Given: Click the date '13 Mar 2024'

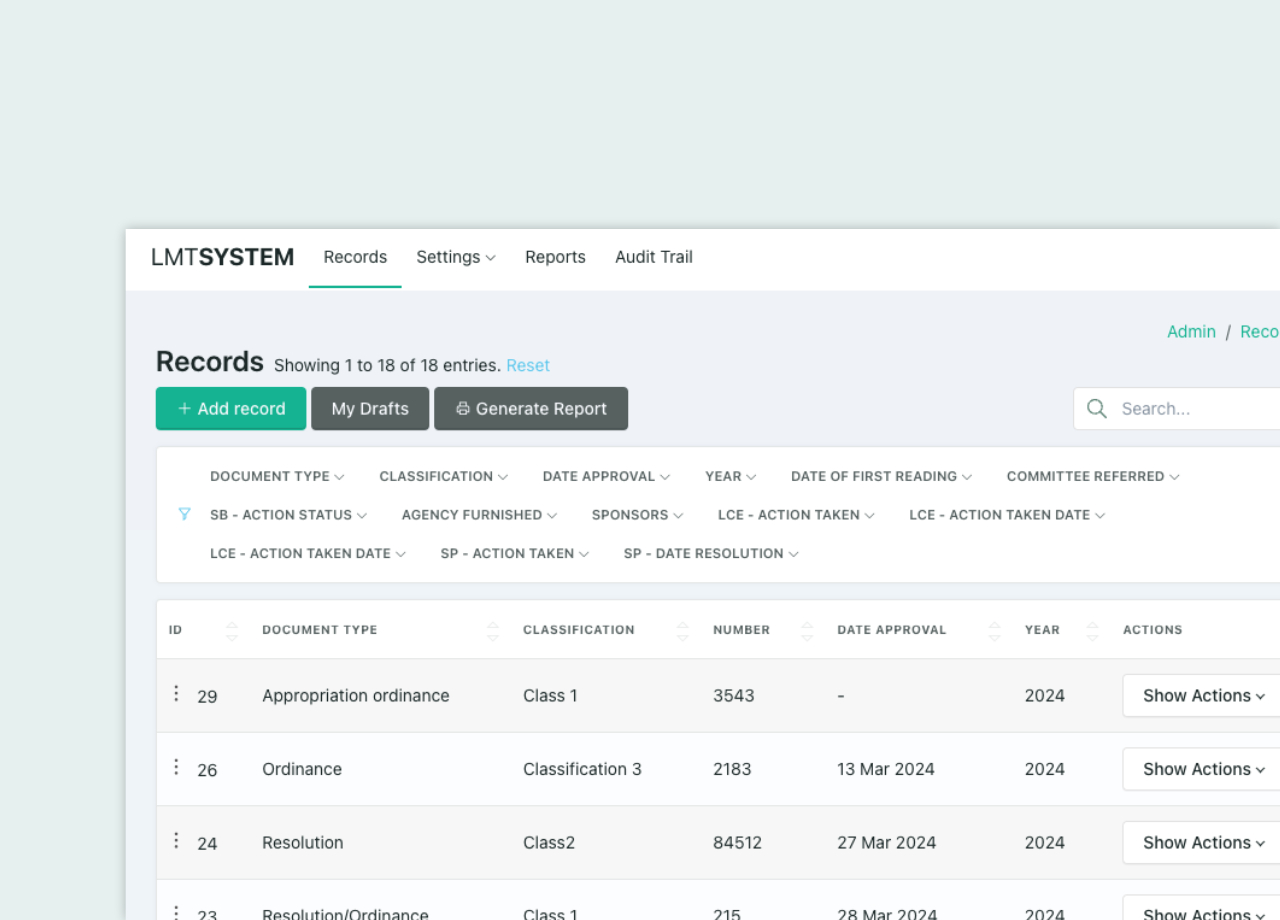Looking at the screenshot, I should [x=886, y=769].
